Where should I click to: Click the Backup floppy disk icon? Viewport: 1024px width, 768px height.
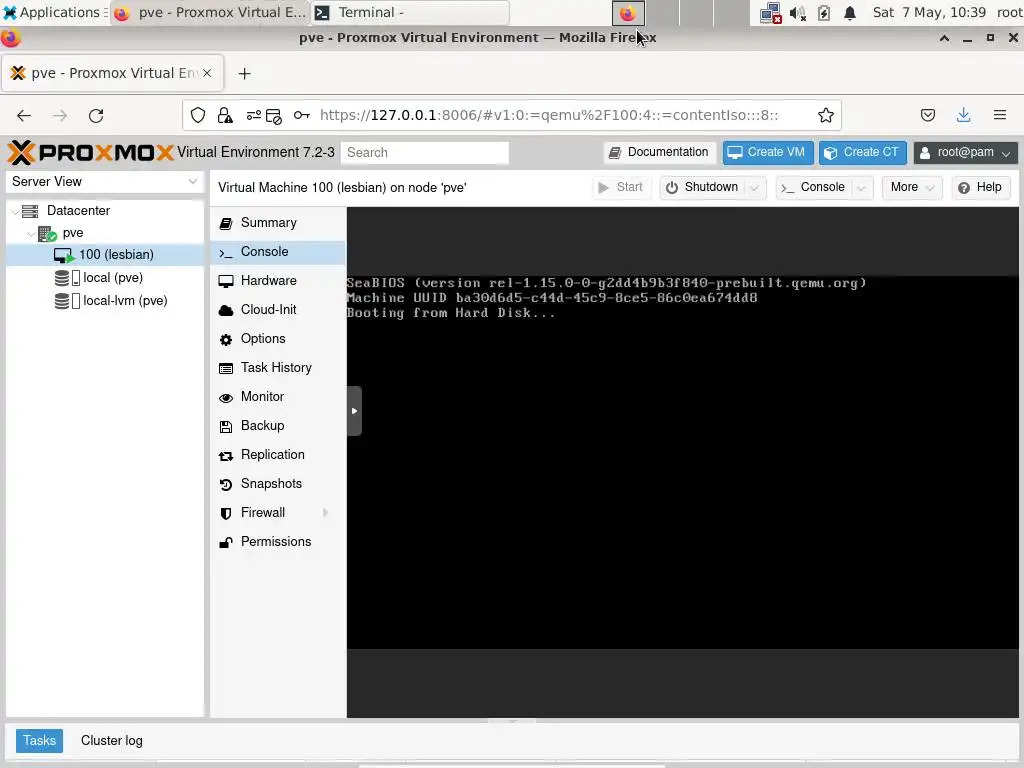(x=226, y=426)
